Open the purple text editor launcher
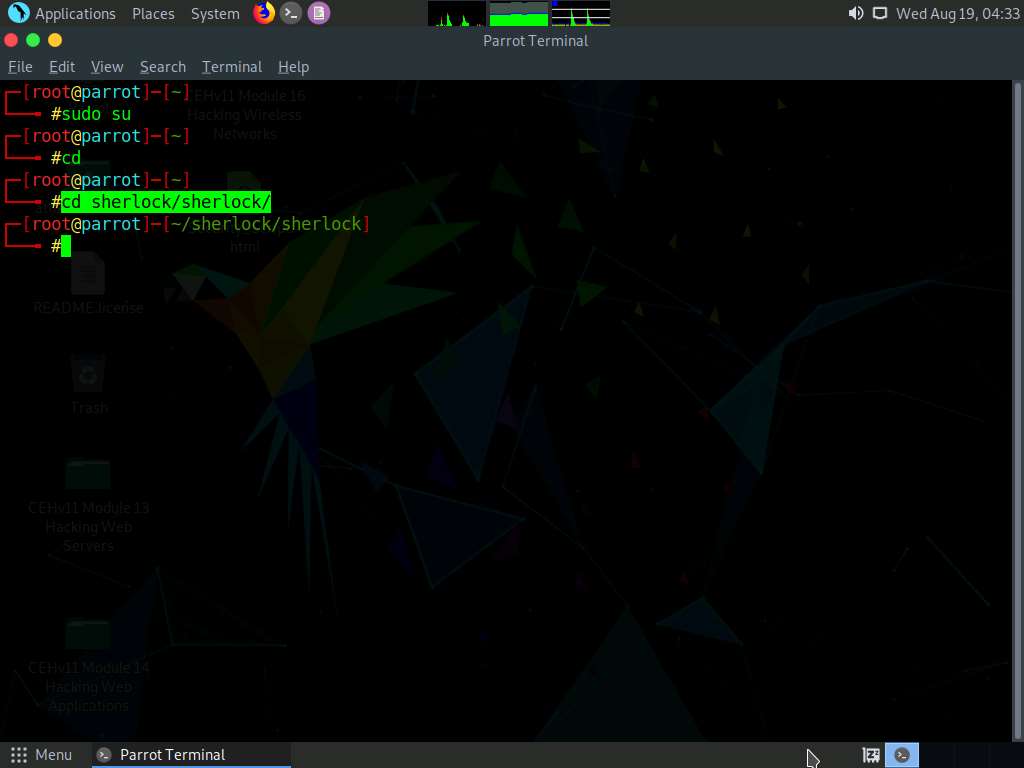The image size is (1024, 768). pos(319,13)
